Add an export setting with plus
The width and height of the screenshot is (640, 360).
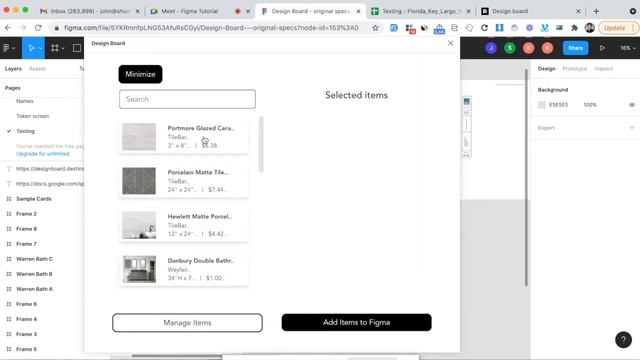[632, 128]
